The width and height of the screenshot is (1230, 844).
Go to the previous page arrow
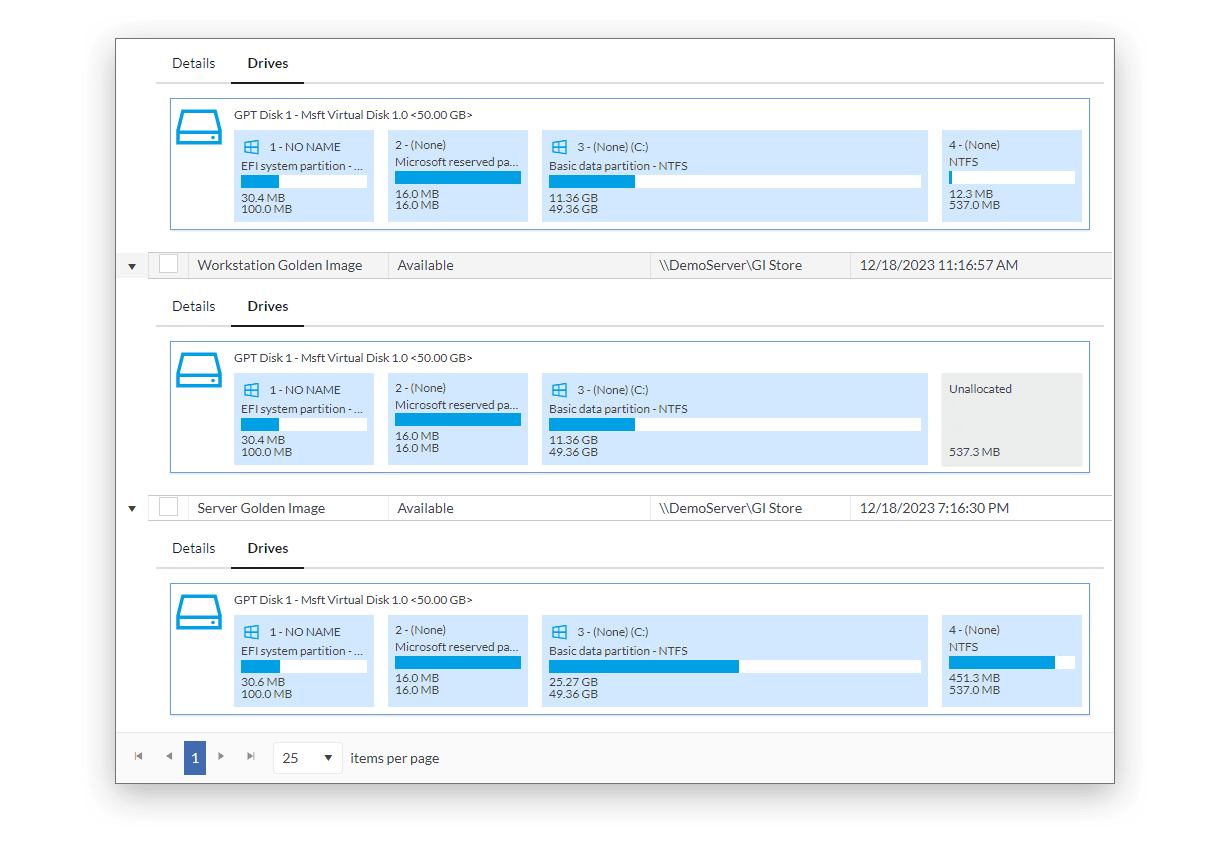[x=168, y=757]
